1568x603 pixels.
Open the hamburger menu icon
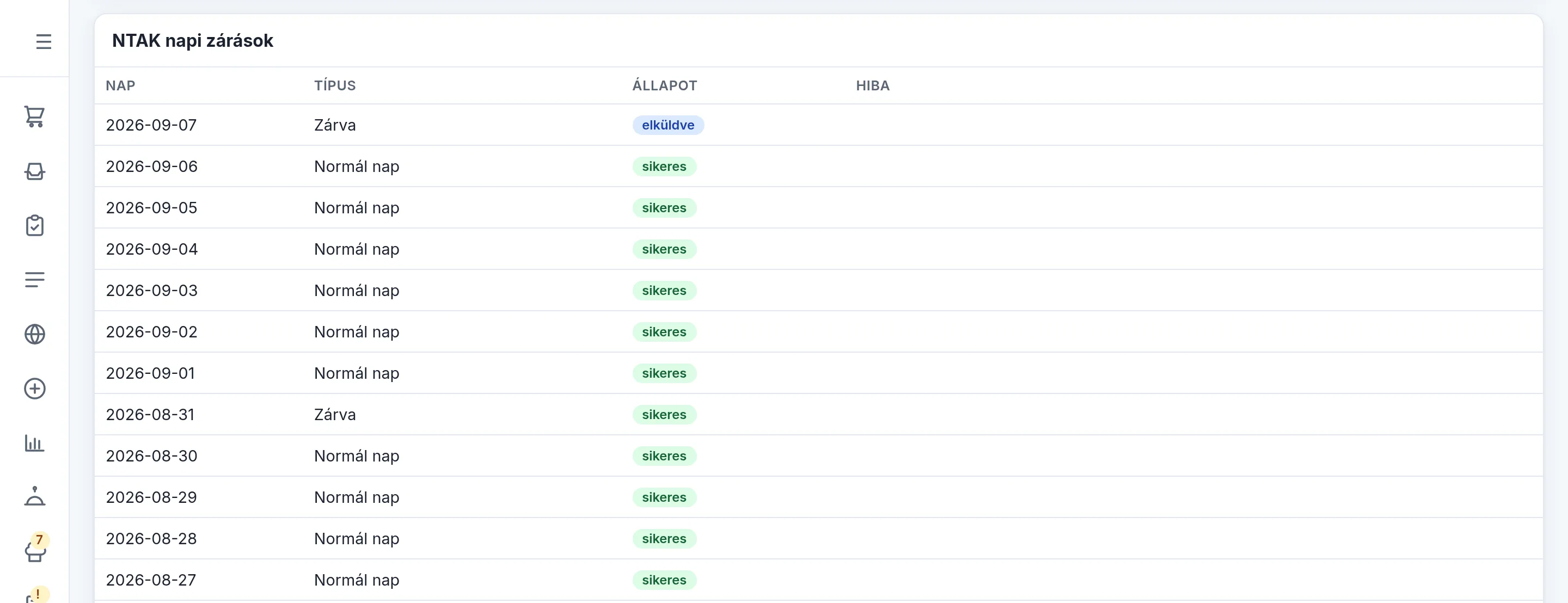pos(43,41)
